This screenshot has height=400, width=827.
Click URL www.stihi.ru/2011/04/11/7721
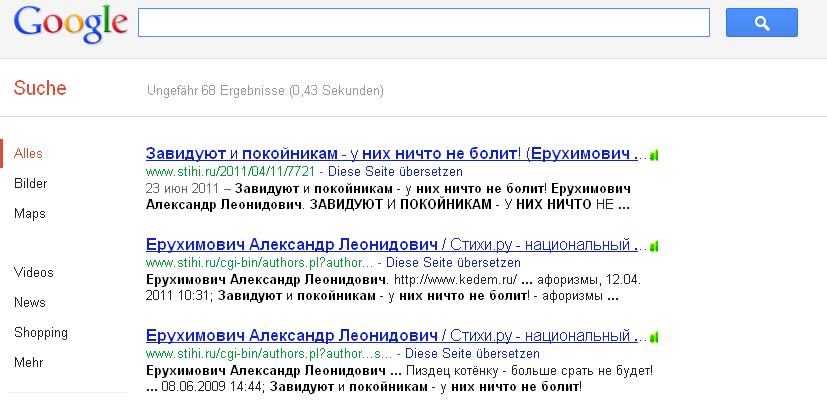(x=230, y=172)
